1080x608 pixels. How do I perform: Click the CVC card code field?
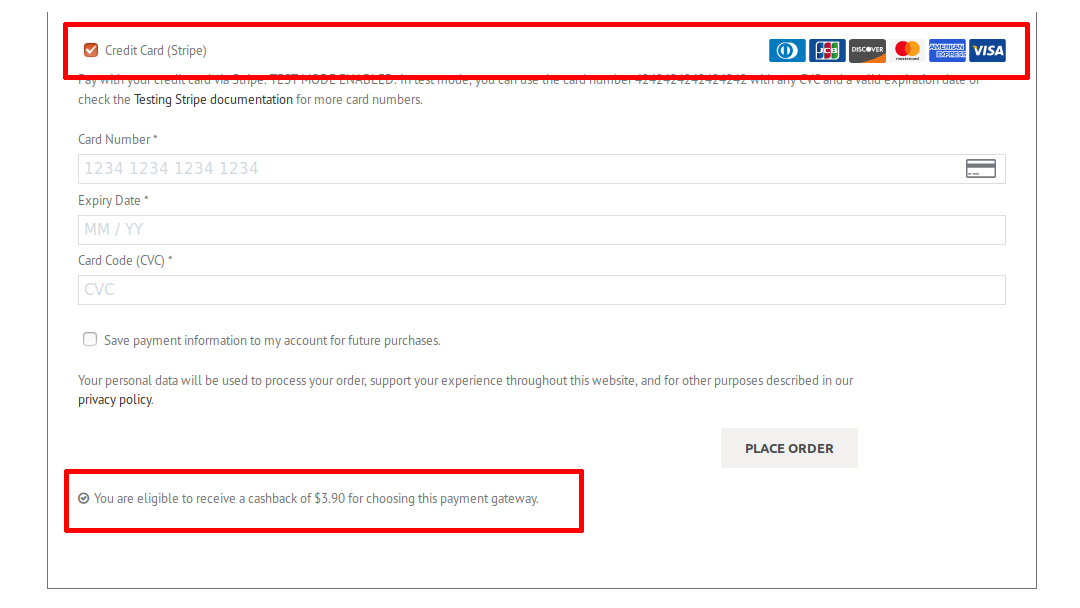click(x=541, y=290)
